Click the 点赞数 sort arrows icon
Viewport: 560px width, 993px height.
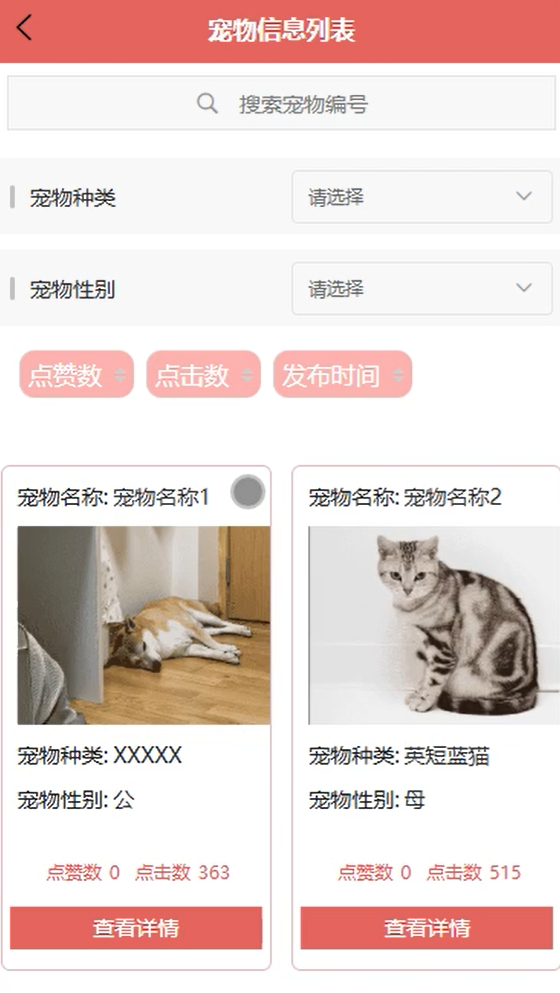click(x=120, y=376)
